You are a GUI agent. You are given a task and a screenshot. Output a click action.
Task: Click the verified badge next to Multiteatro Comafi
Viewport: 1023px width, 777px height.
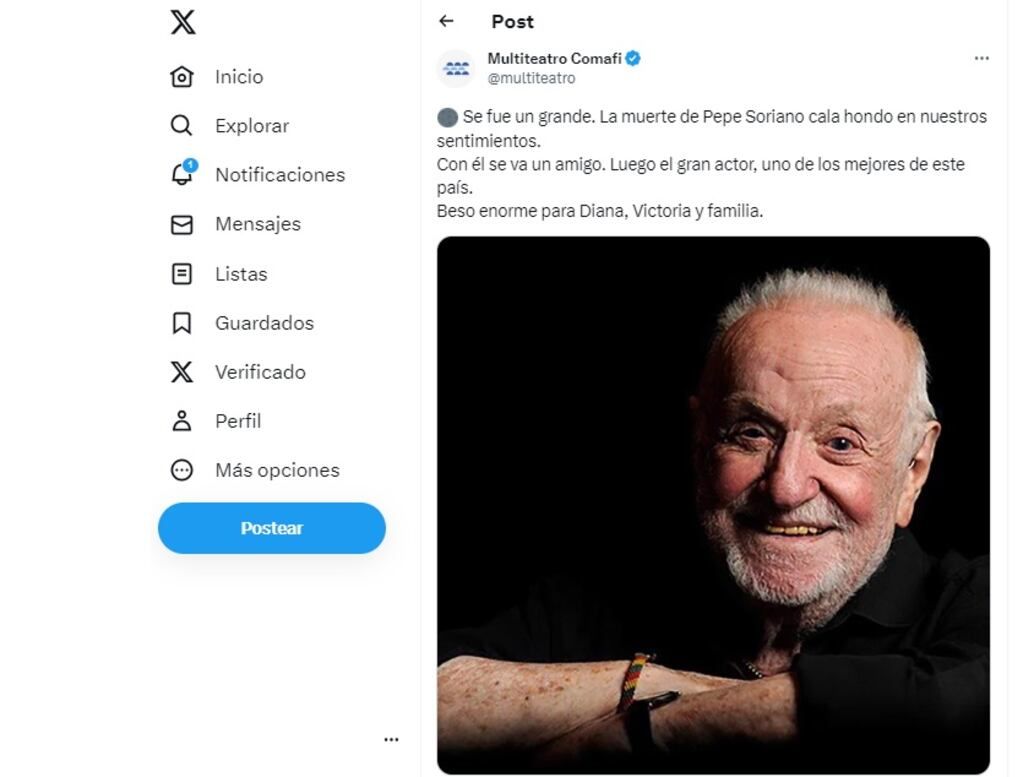point(631,58)
